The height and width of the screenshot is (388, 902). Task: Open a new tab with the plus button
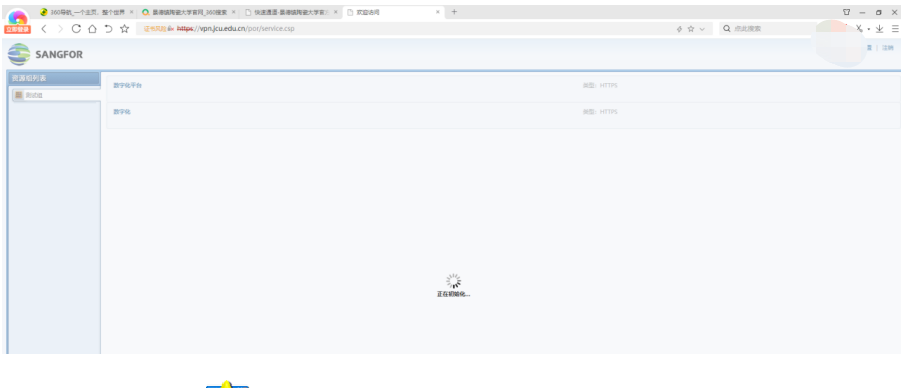454,12
